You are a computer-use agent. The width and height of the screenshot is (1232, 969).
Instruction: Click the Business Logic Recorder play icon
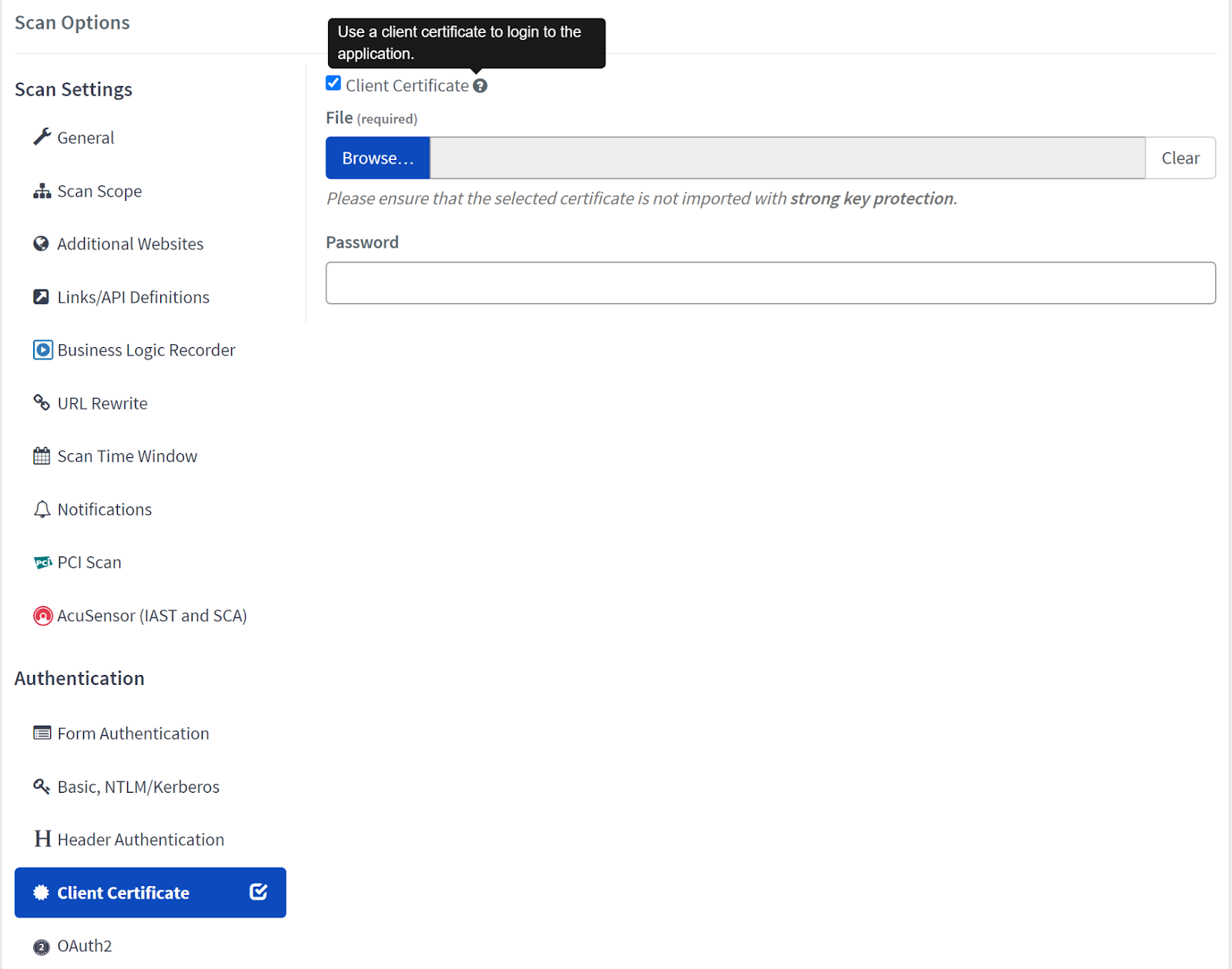click(42, 350)
